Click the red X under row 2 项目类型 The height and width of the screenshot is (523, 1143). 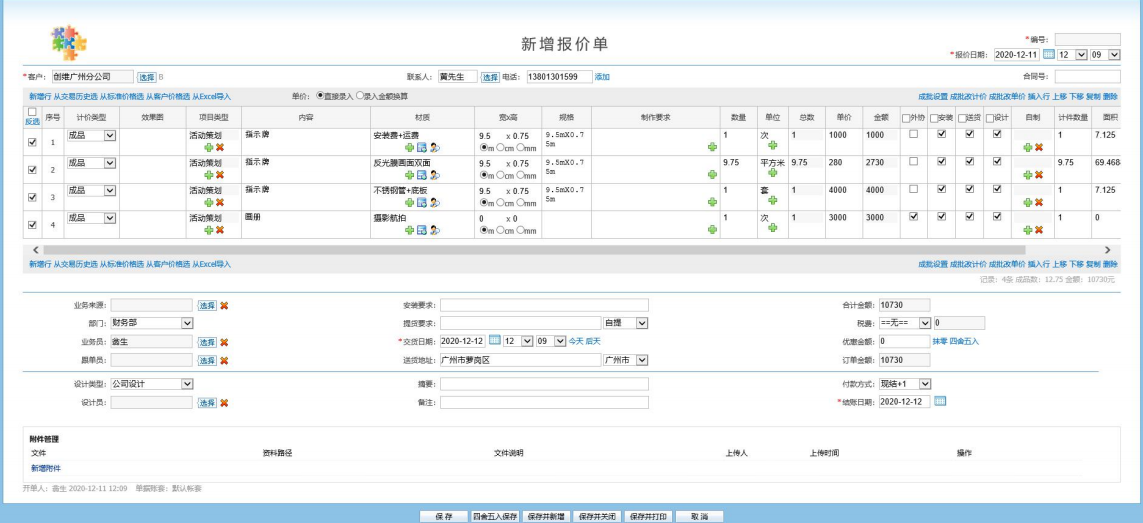pyautogui.click(x=219, y=175)
